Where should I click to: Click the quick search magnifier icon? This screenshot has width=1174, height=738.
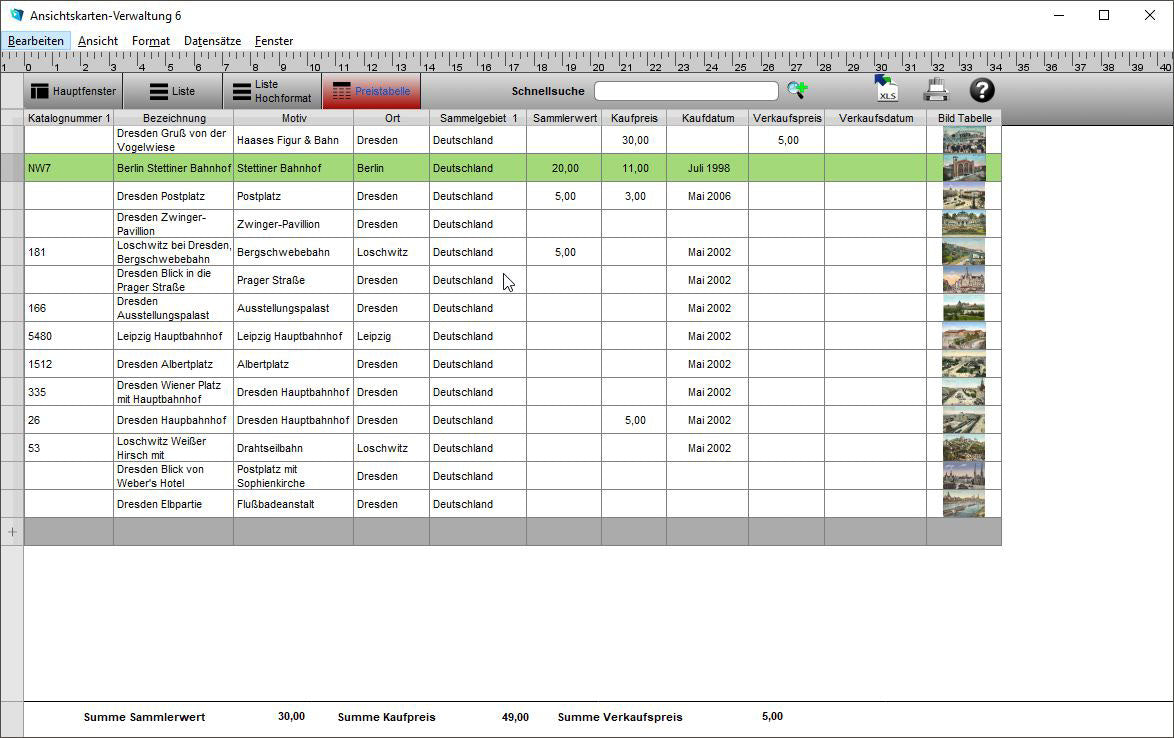tap(796, 90)
